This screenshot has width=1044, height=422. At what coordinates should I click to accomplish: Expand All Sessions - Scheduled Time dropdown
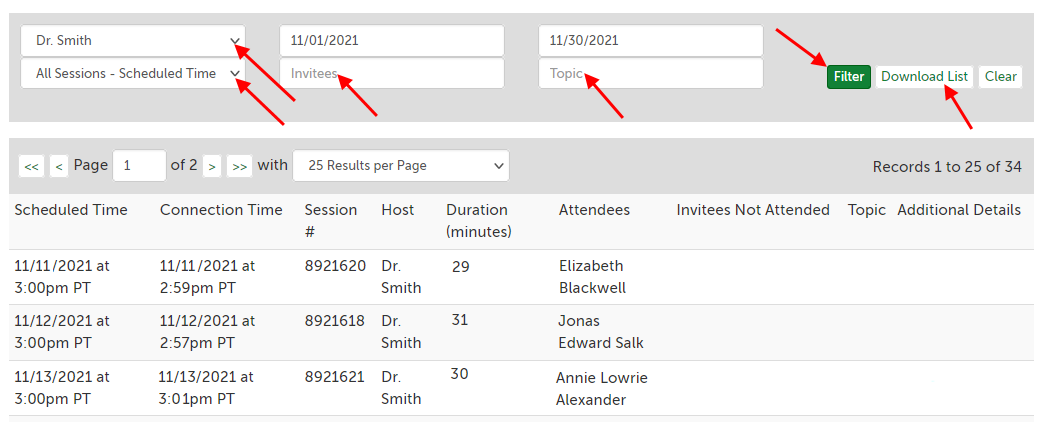pos(133,73)
